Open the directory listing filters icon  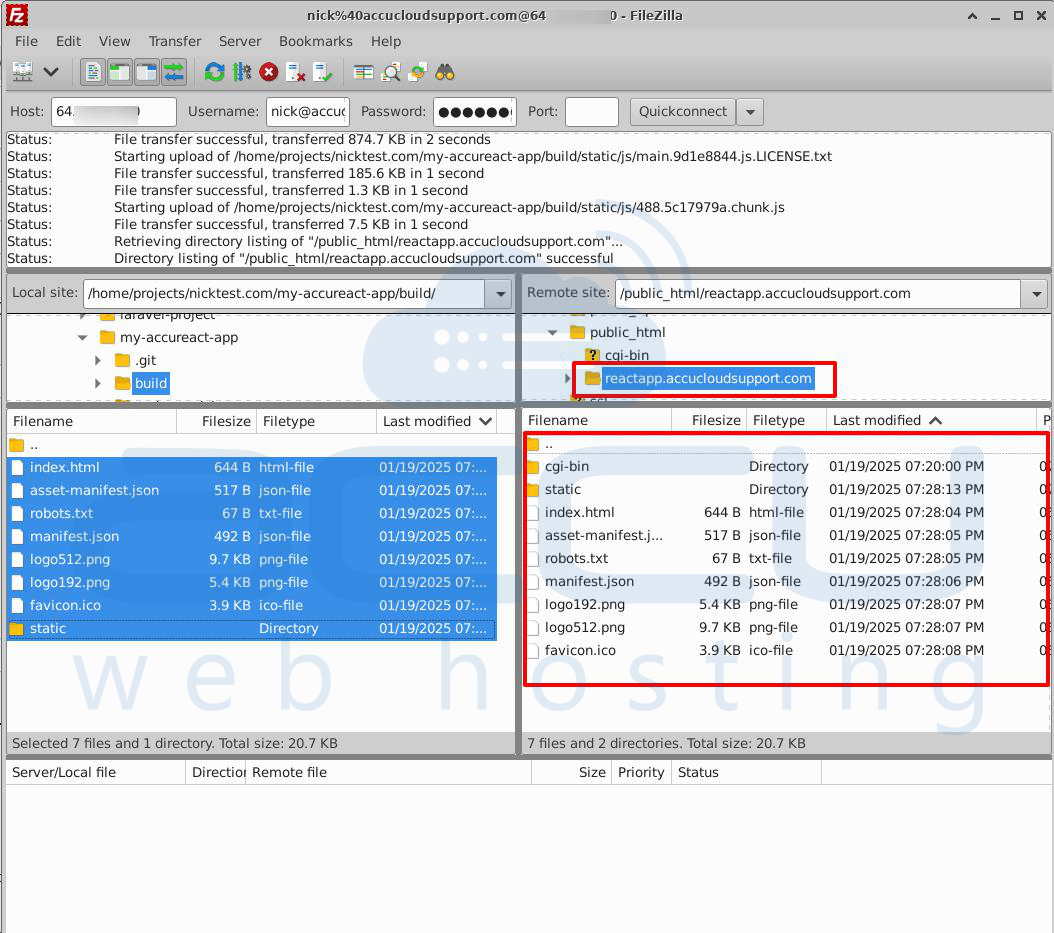coord(364,72)
